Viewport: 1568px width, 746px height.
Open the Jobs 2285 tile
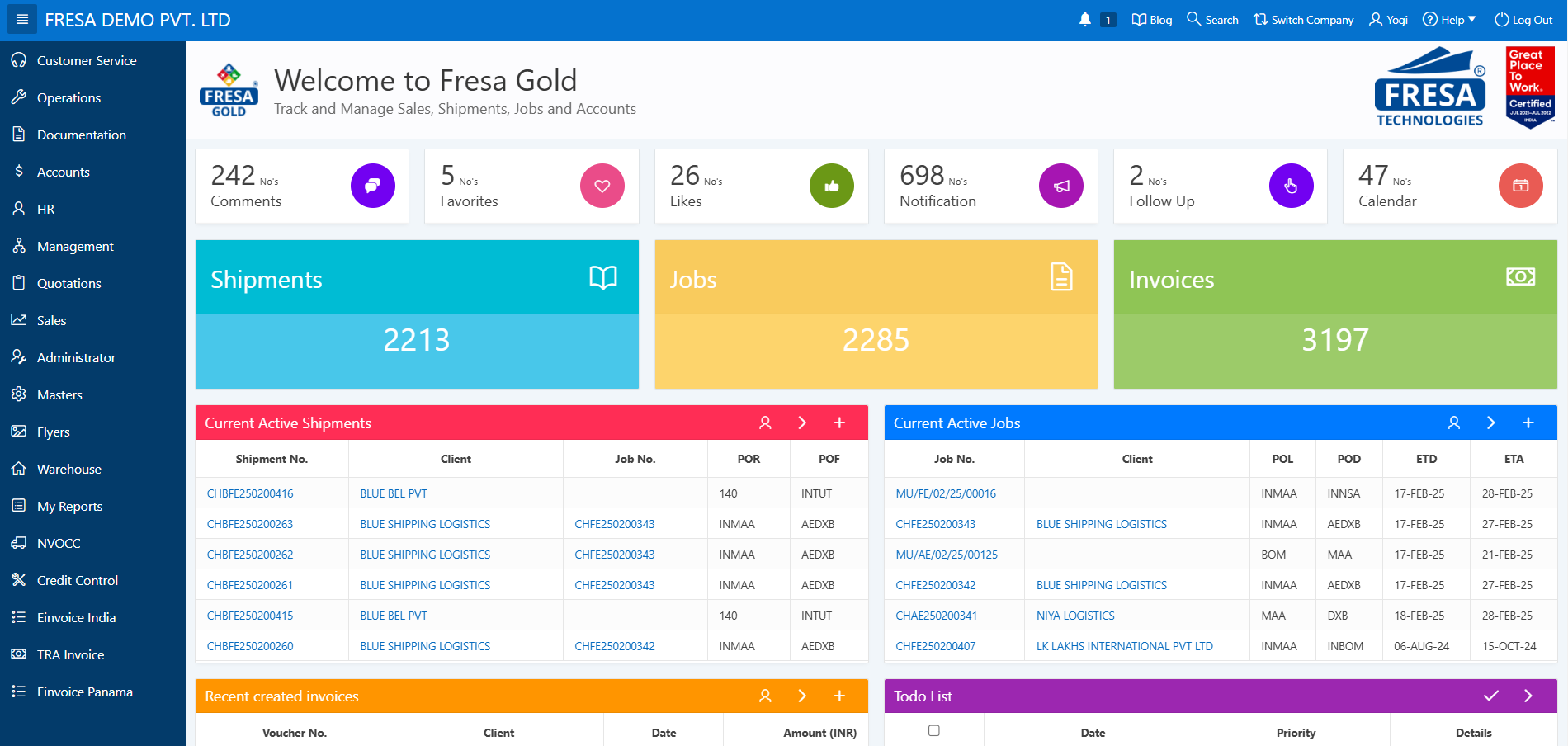(x=876, y=314)
